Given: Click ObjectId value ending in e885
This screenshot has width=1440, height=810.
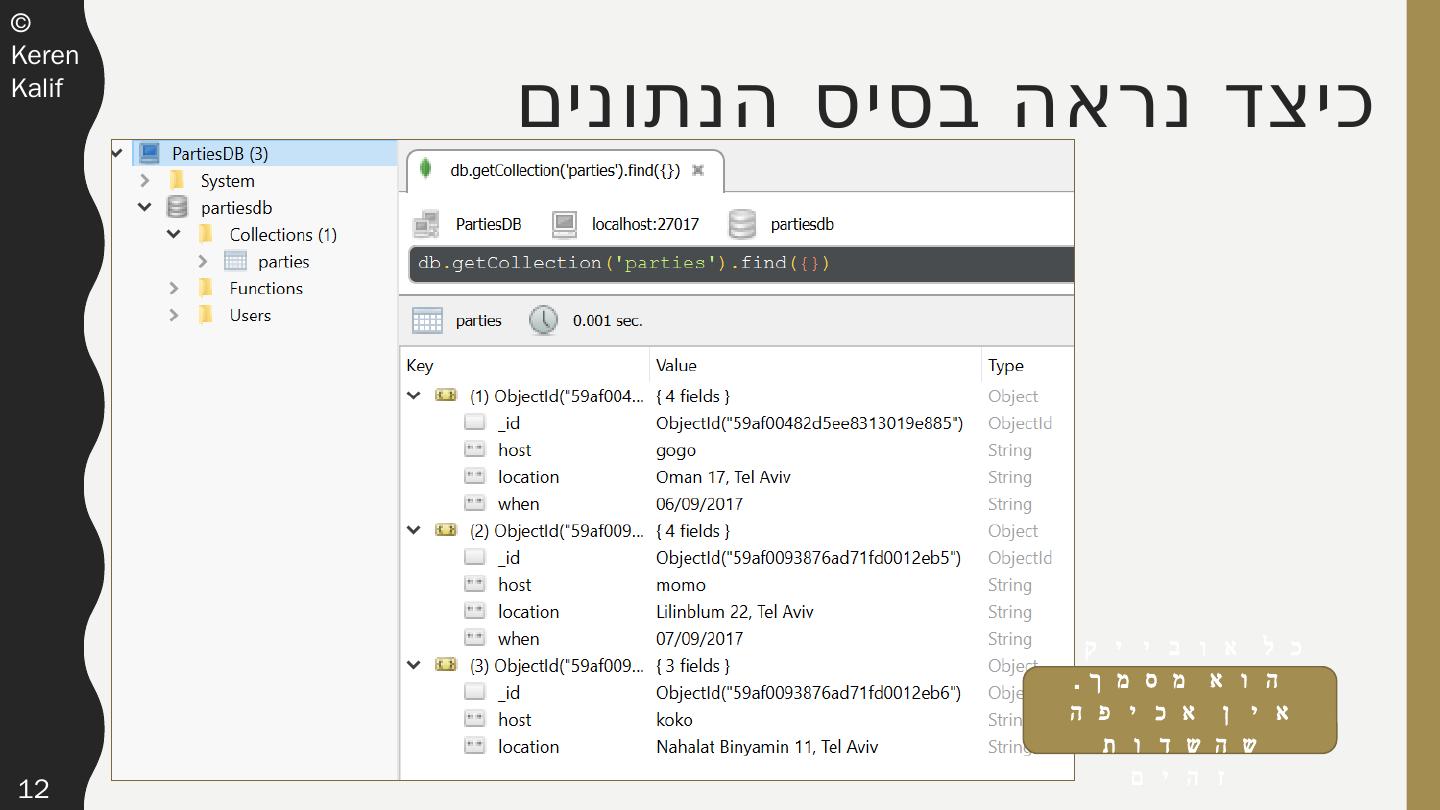Looking at the screenshot, I should (x=809, y=423).
